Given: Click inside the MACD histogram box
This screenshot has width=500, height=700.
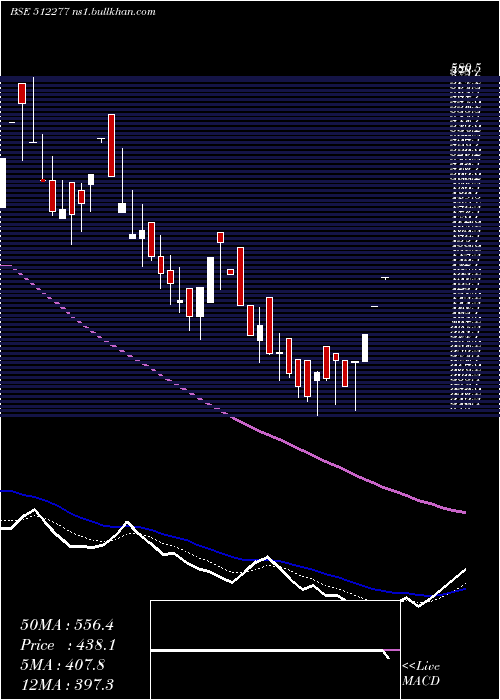Looking at the screenshot, I should pyautogui.click(x=275, y=650).
